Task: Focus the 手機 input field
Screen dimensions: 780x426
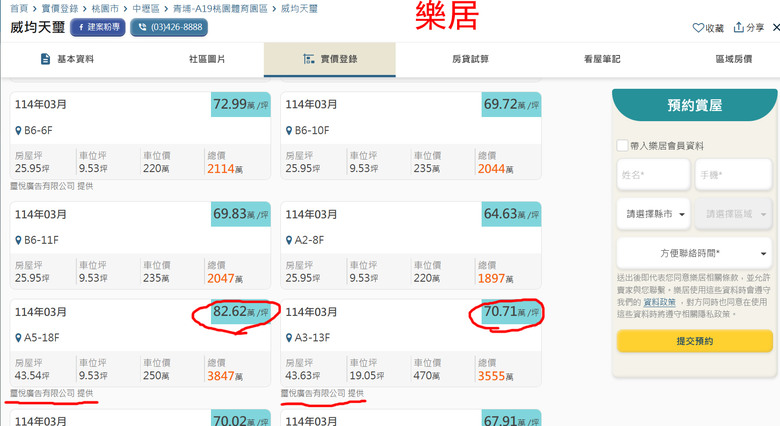Action: [733, 175]
